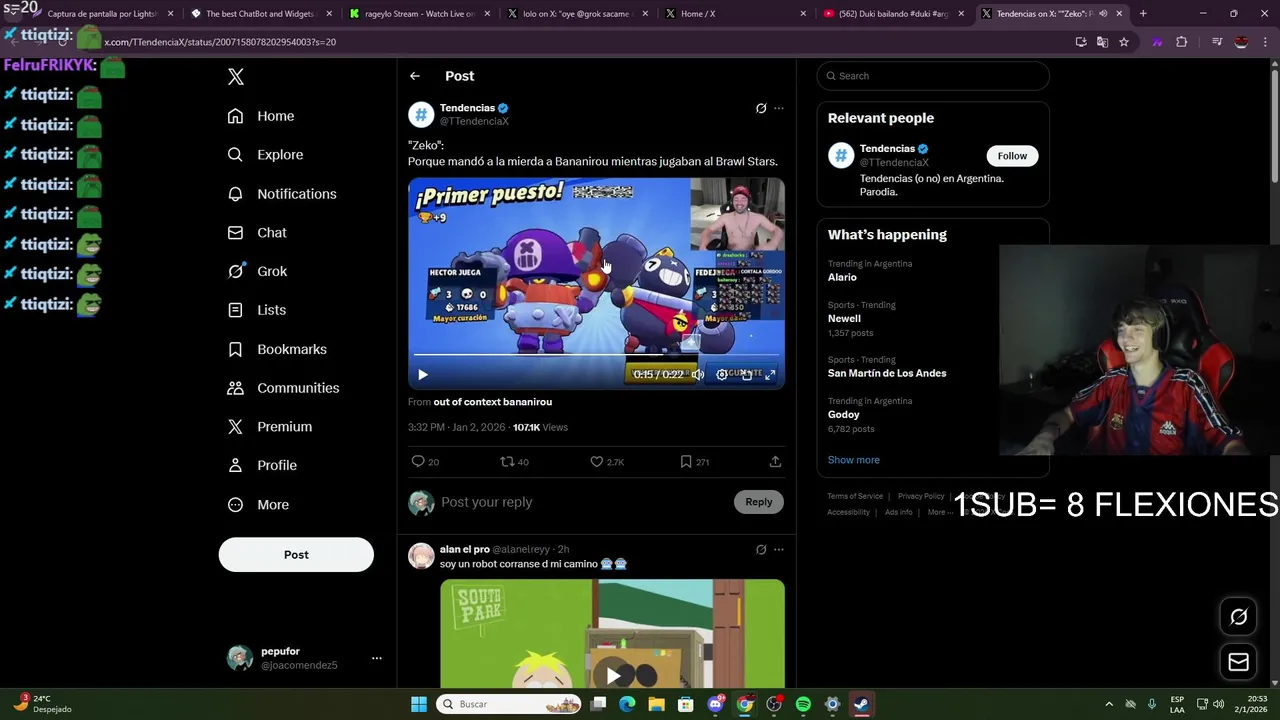Open Tendencias profile avatar on the post
Viewport: 1280px width, 720px height.
(x=421, y=114)
